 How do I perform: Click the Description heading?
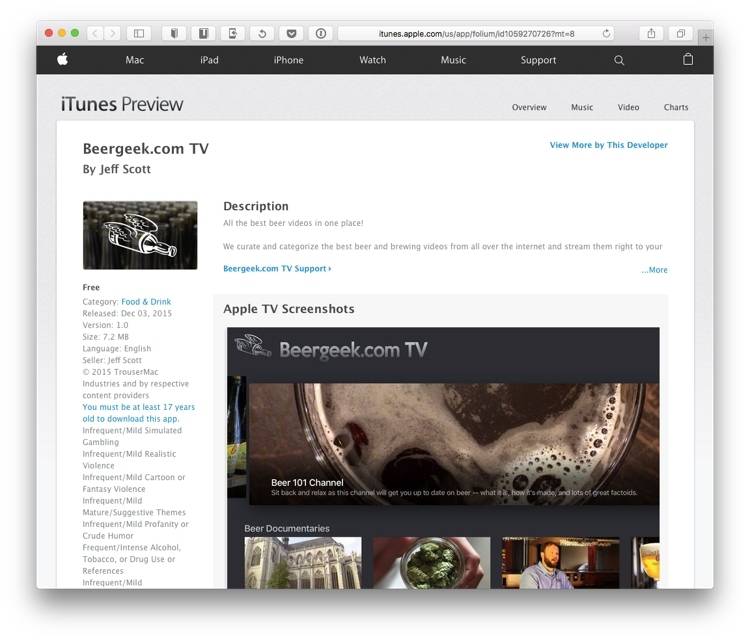pyautogui.click(x=256, y=206)
